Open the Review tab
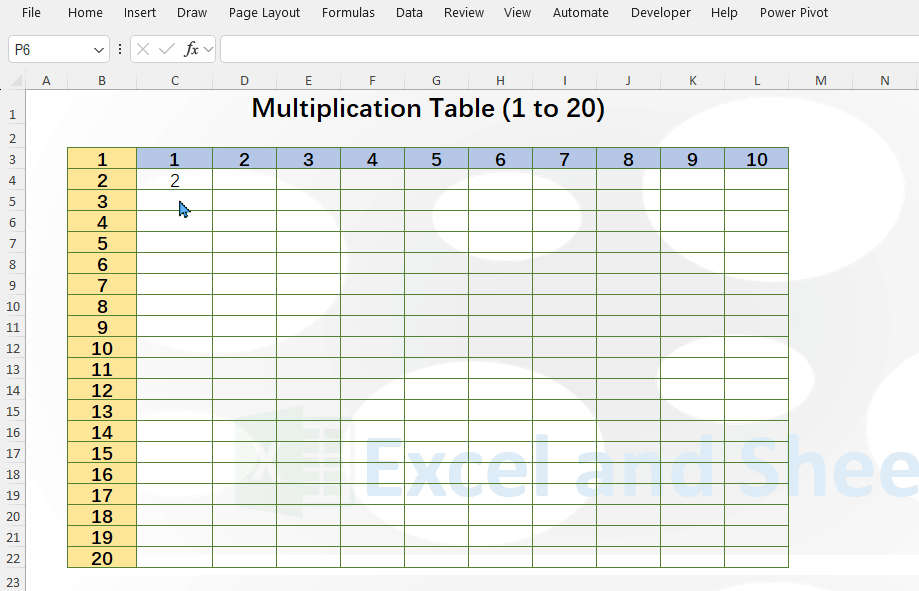Viewport: 919px width, 591px height. 463,13
